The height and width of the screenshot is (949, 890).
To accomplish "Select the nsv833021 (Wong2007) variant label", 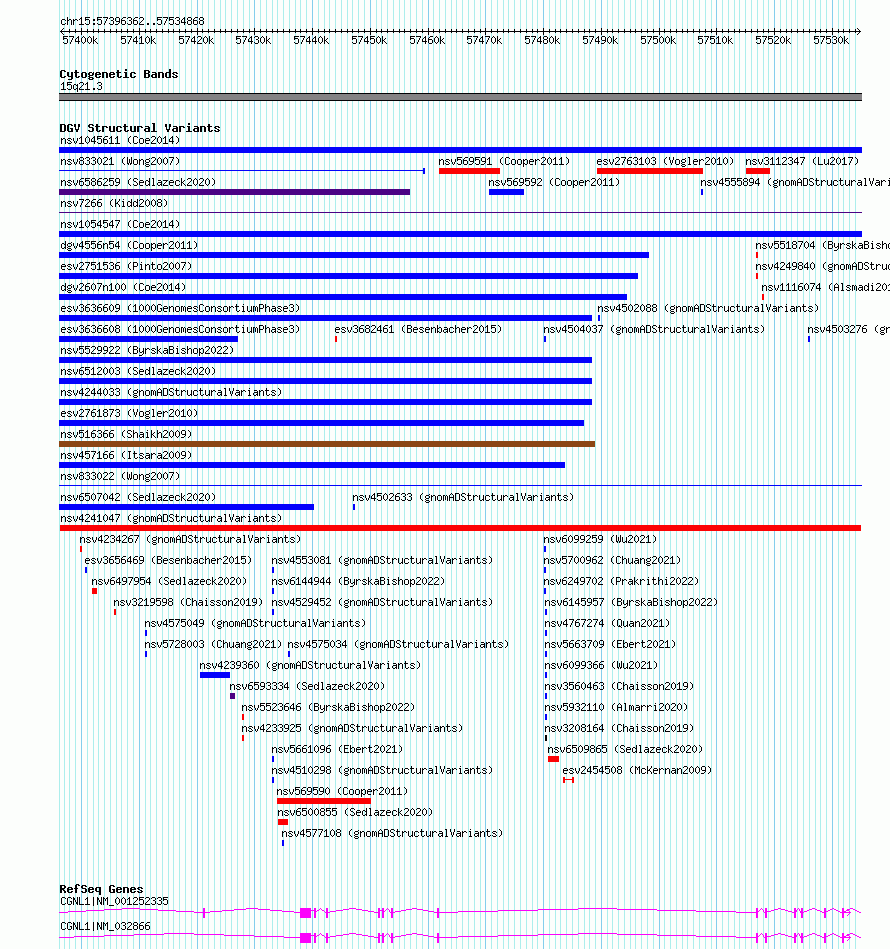I will tap(120, 162).
